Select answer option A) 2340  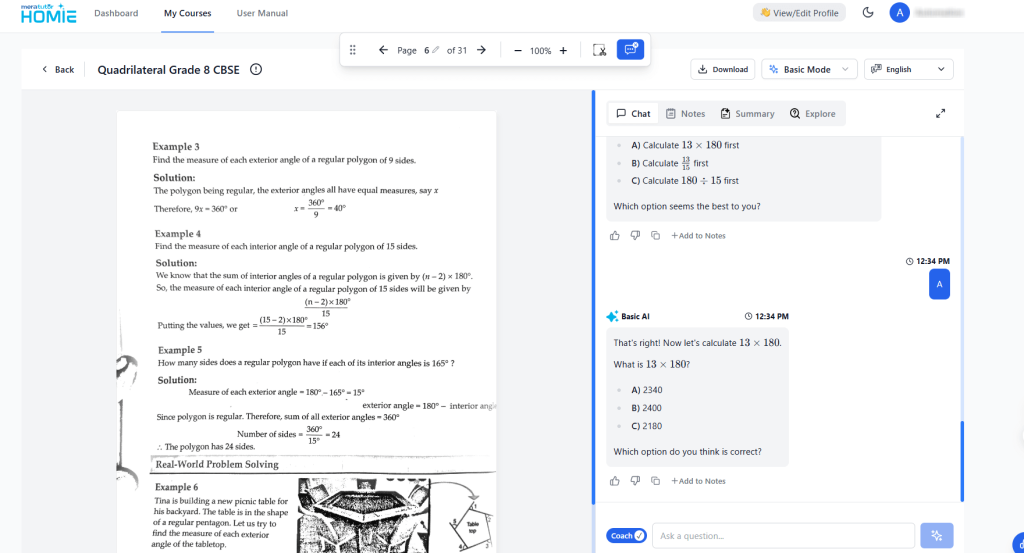pos(647,390)
